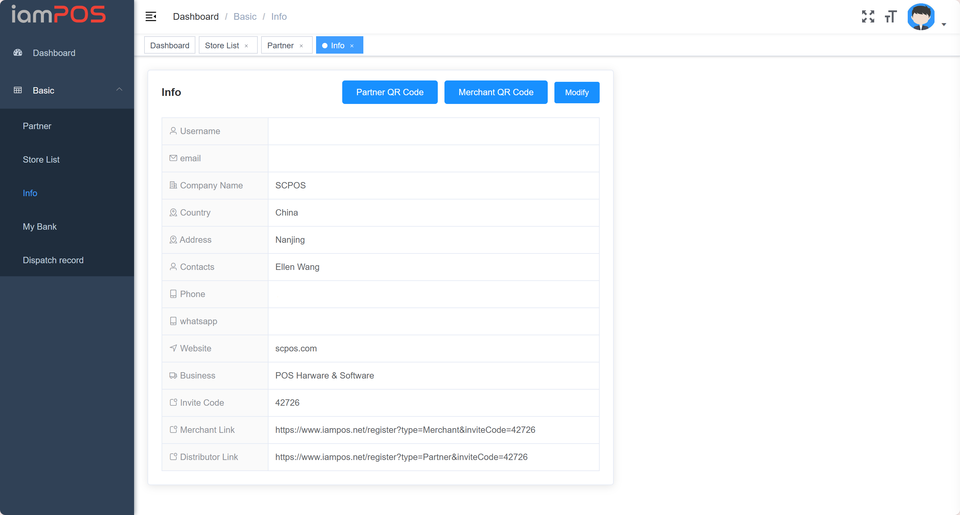Open Dashboard from the sidebar

tap(54, 53)
